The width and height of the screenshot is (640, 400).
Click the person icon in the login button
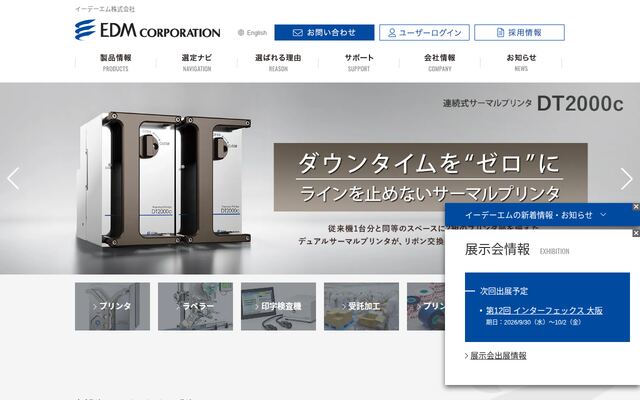pos(392,33)
